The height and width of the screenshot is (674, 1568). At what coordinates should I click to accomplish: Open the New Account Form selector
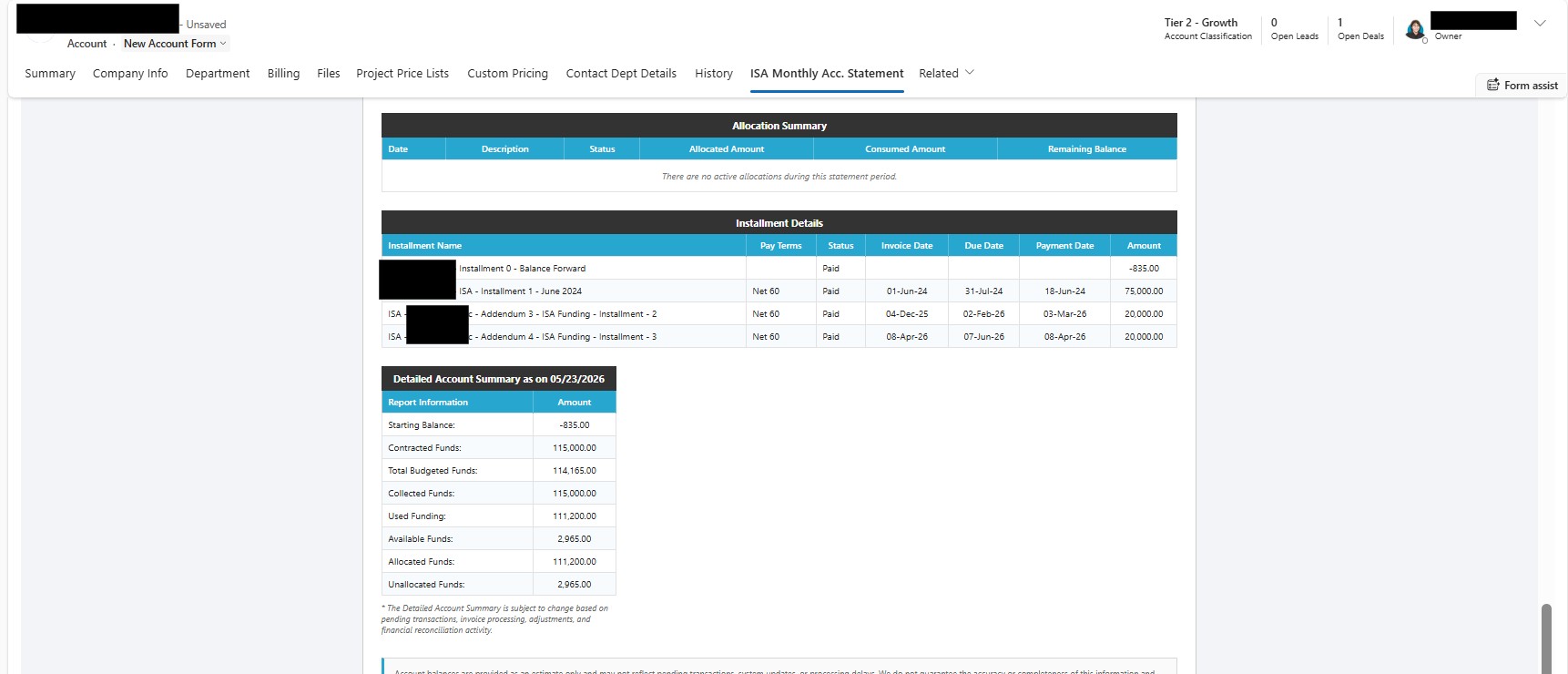pyautogui.click(x=175, y=44)
